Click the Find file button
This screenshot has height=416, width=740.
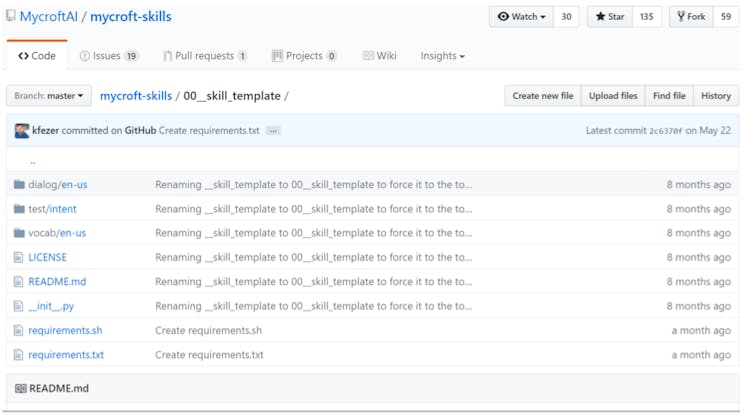click(x=669, y=96)
